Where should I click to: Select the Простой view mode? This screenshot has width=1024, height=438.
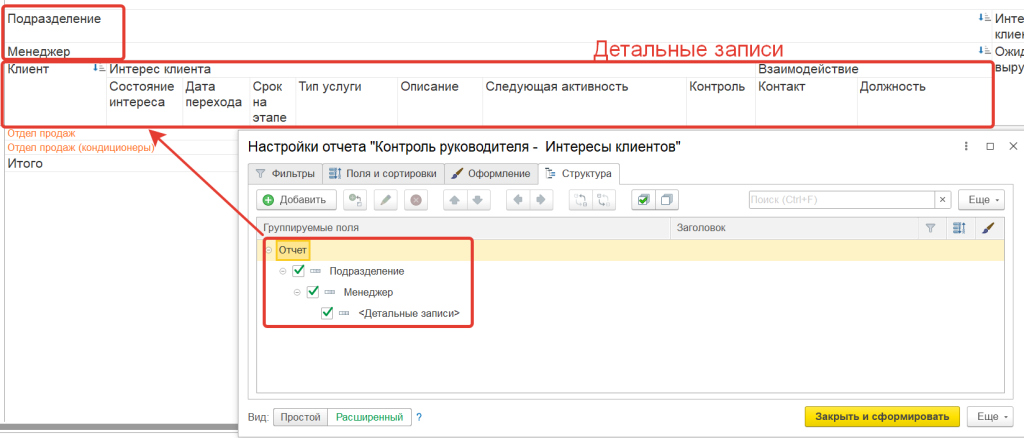301,417
